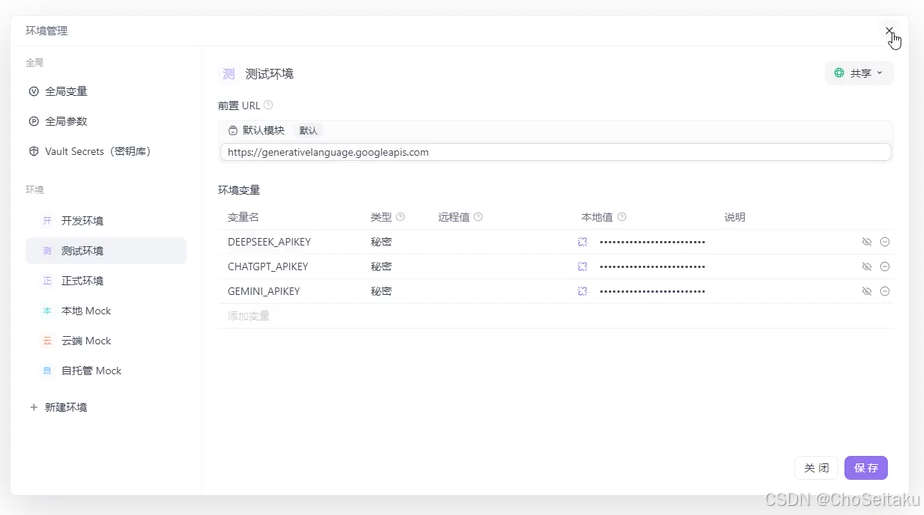
Task: Click the DEEPSEEK_APIKEY variable name
Action: click(x=269, y=242)
